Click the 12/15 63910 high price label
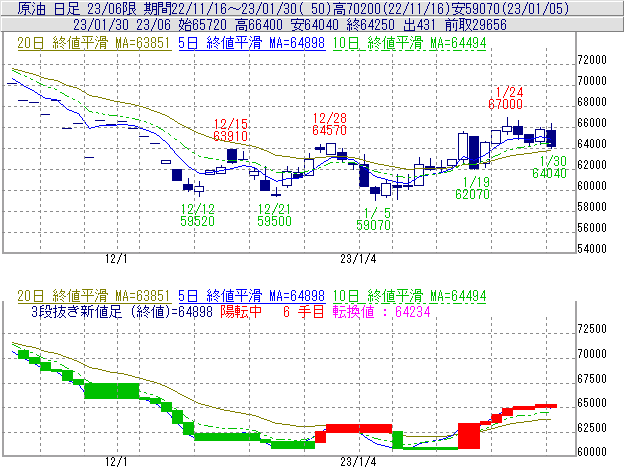 (230, 130)
